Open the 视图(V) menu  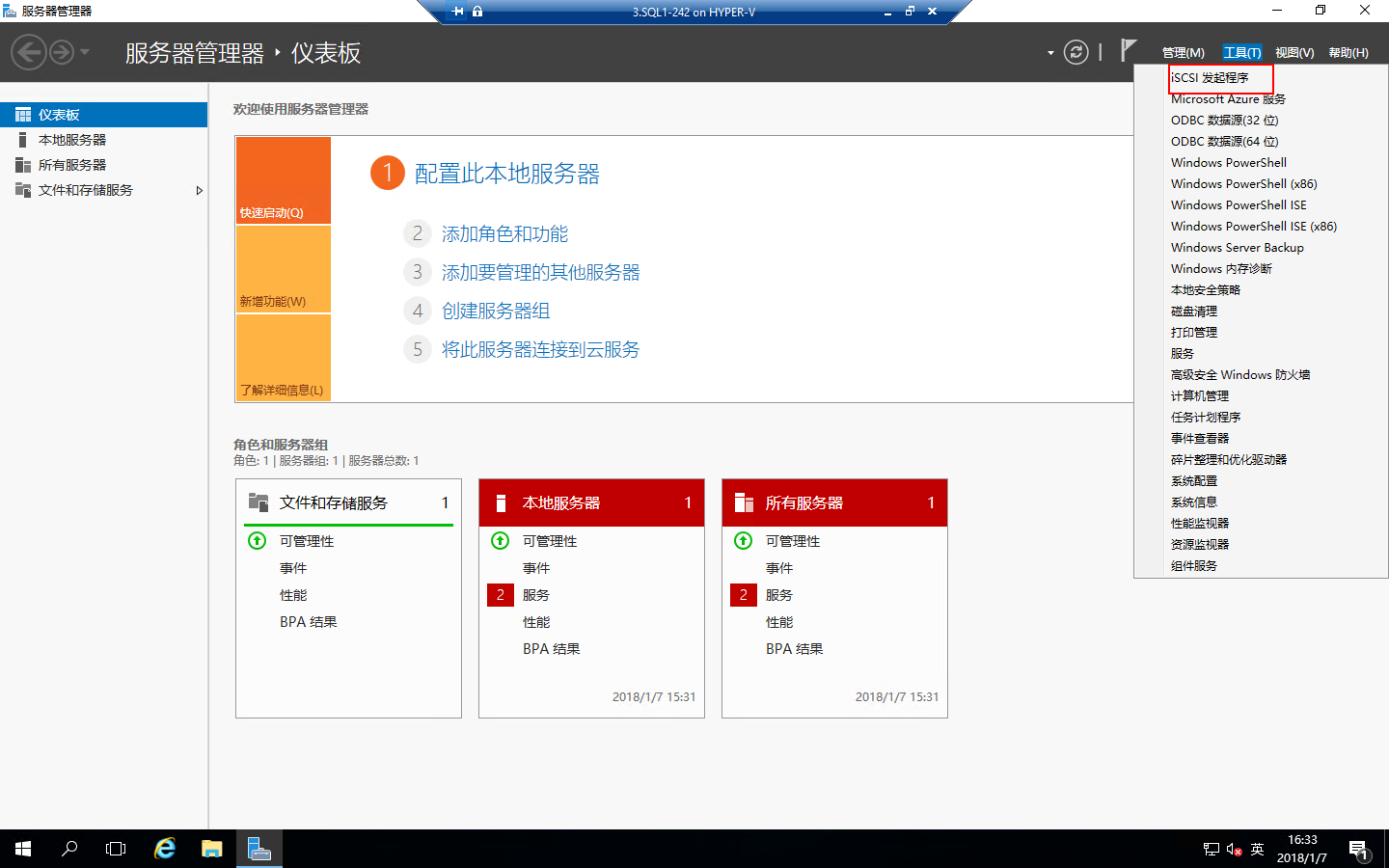tap(1294, 53)
